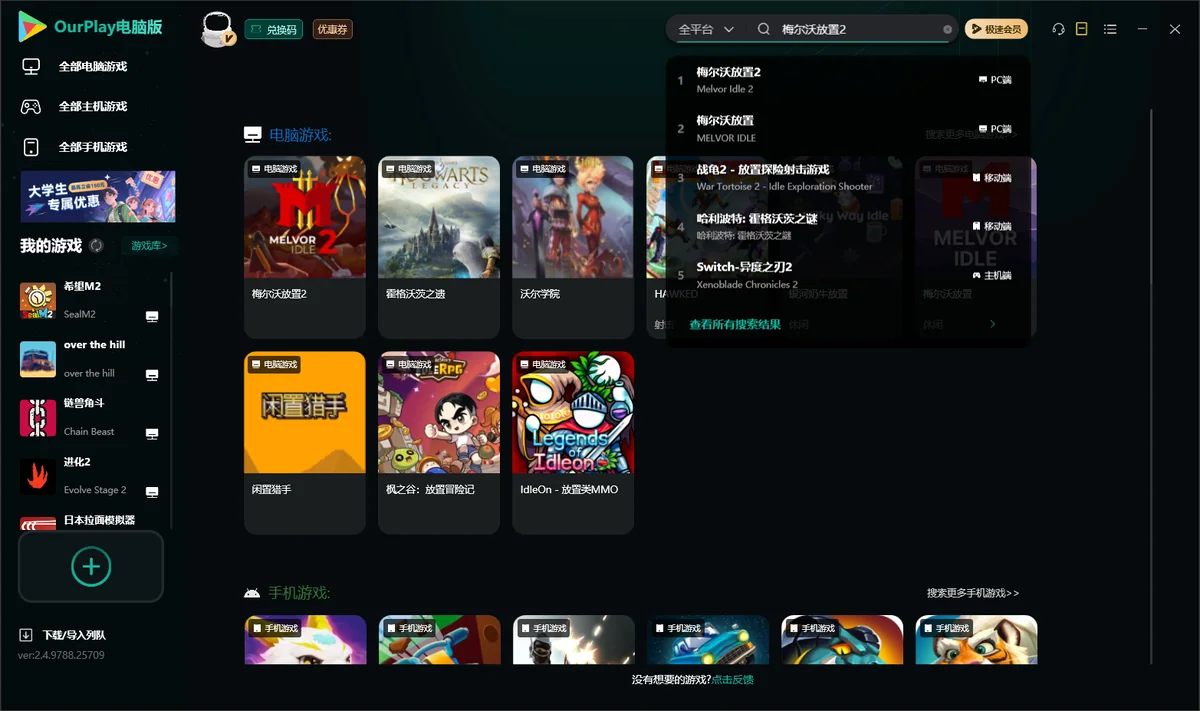The image size is (1200, 711).
Task: Open customer support headset icon
Action: tap(1058, 30)
